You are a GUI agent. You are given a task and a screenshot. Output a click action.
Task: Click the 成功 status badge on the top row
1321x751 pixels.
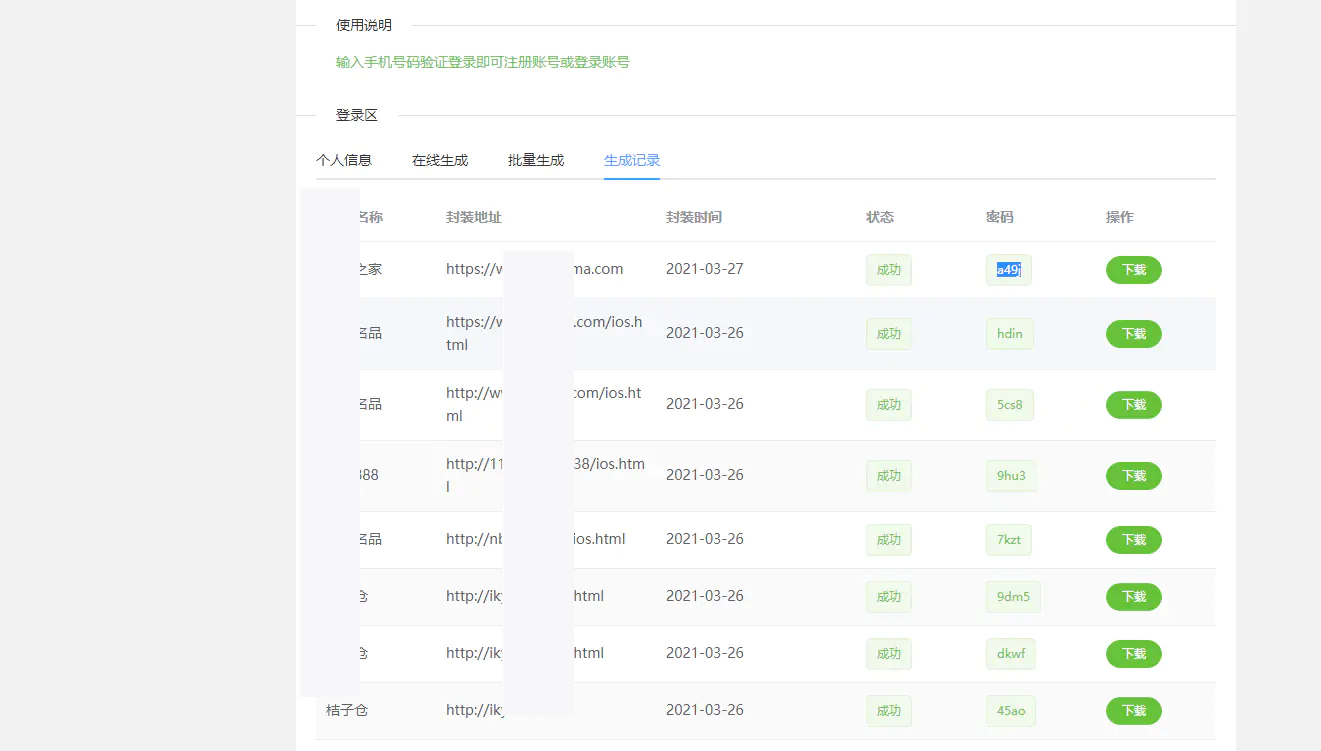tap(888, 270)
